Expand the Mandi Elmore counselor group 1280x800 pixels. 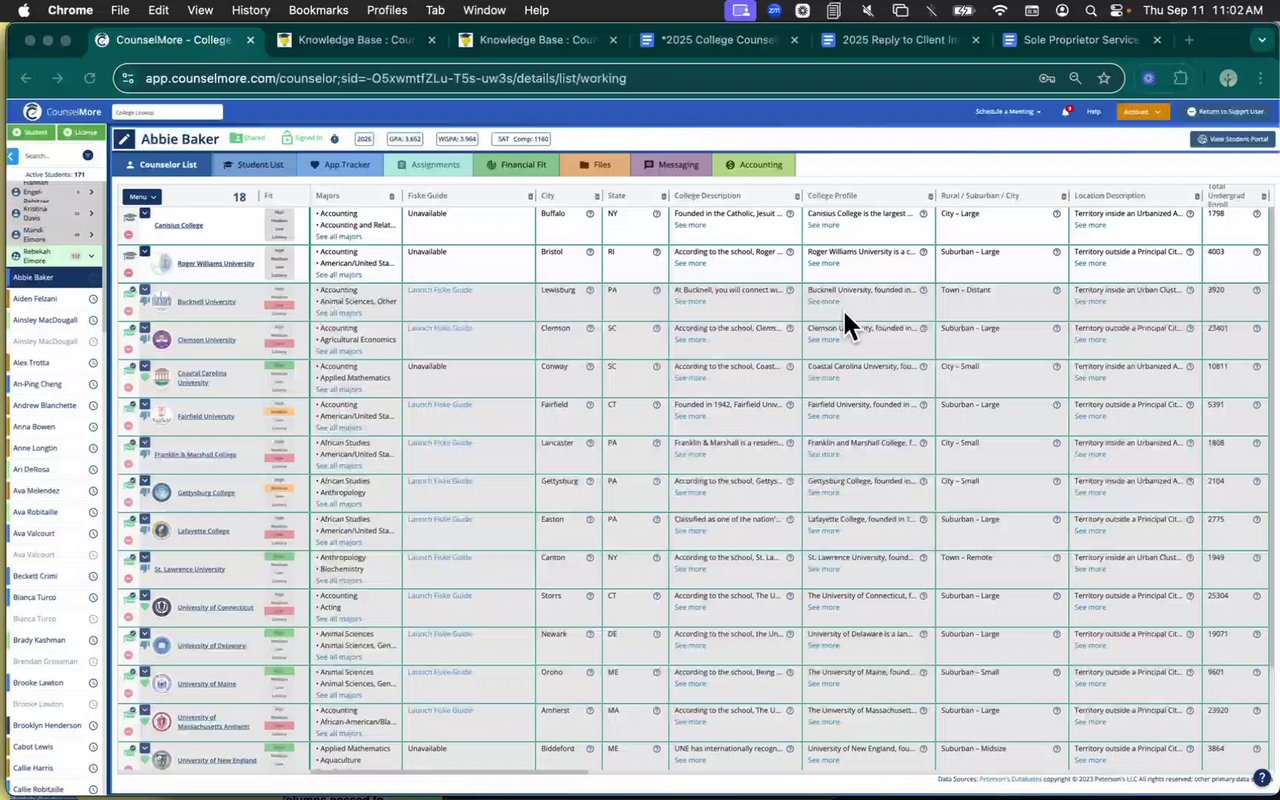coord(91,234)
